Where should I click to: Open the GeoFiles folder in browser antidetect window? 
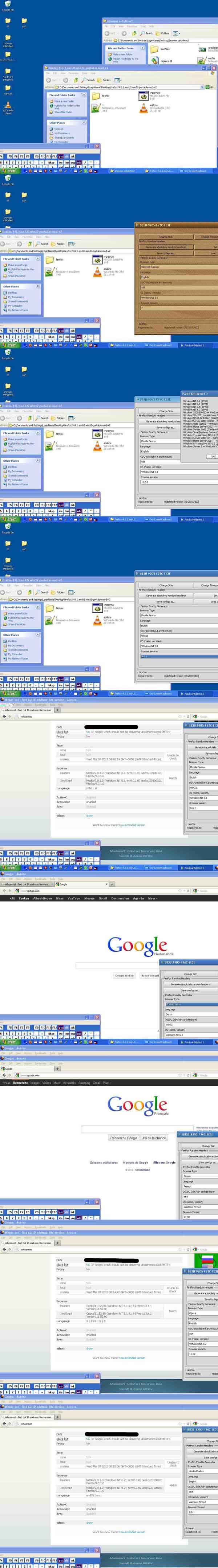coord(154,48)
